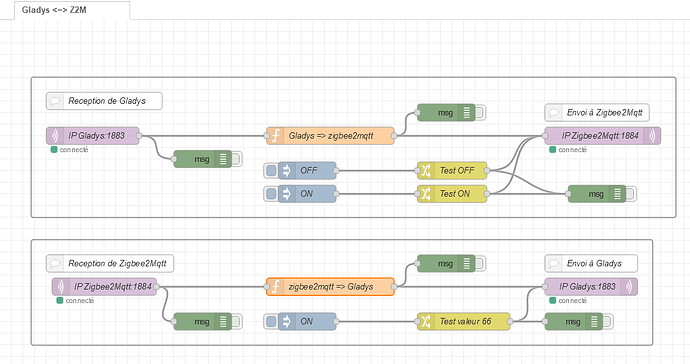
Task: Select the Envoi à Zigbee2Mqtt comment text
Action: [605, 113]
